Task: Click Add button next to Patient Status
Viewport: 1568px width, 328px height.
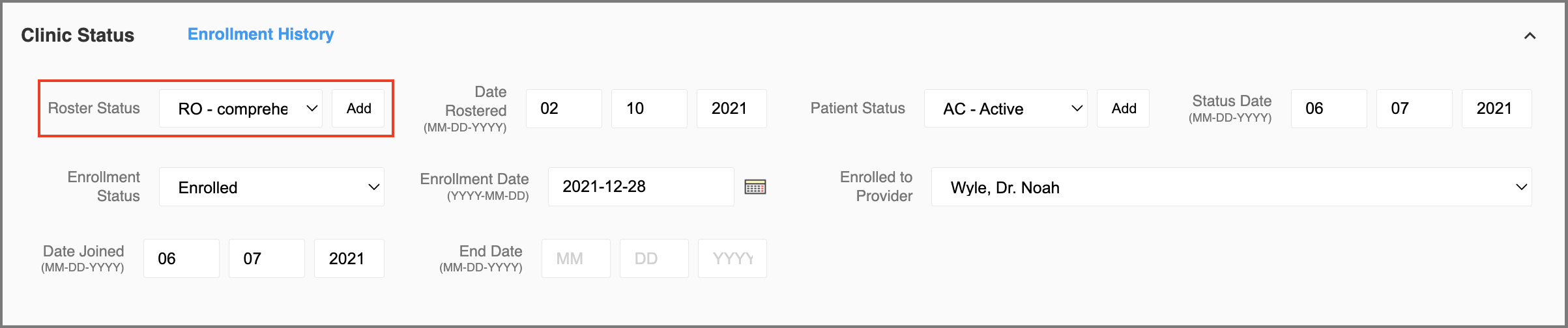Action: tap(1124, 109)
